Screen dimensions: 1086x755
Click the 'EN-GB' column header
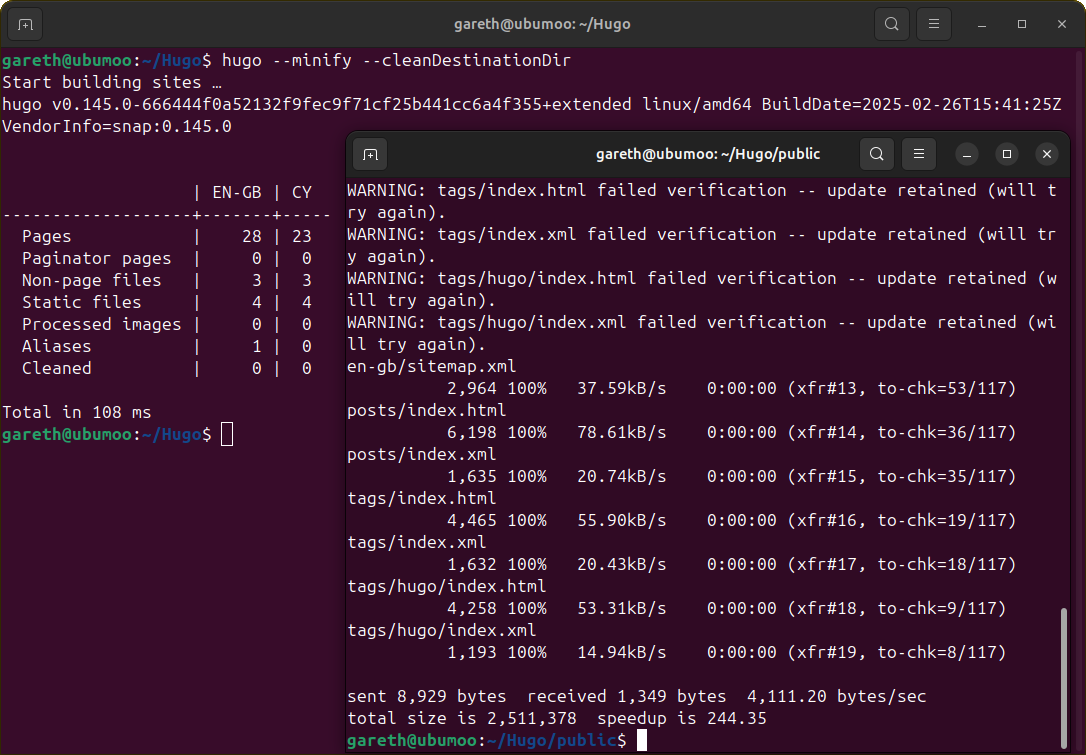click(x=237, y=193)
